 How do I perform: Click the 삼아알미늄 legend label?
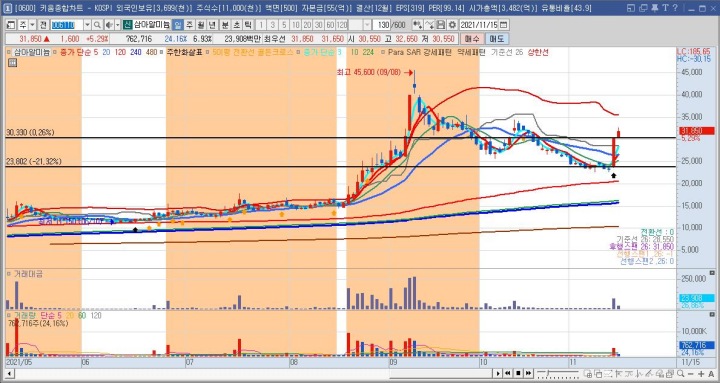(31, 52)
